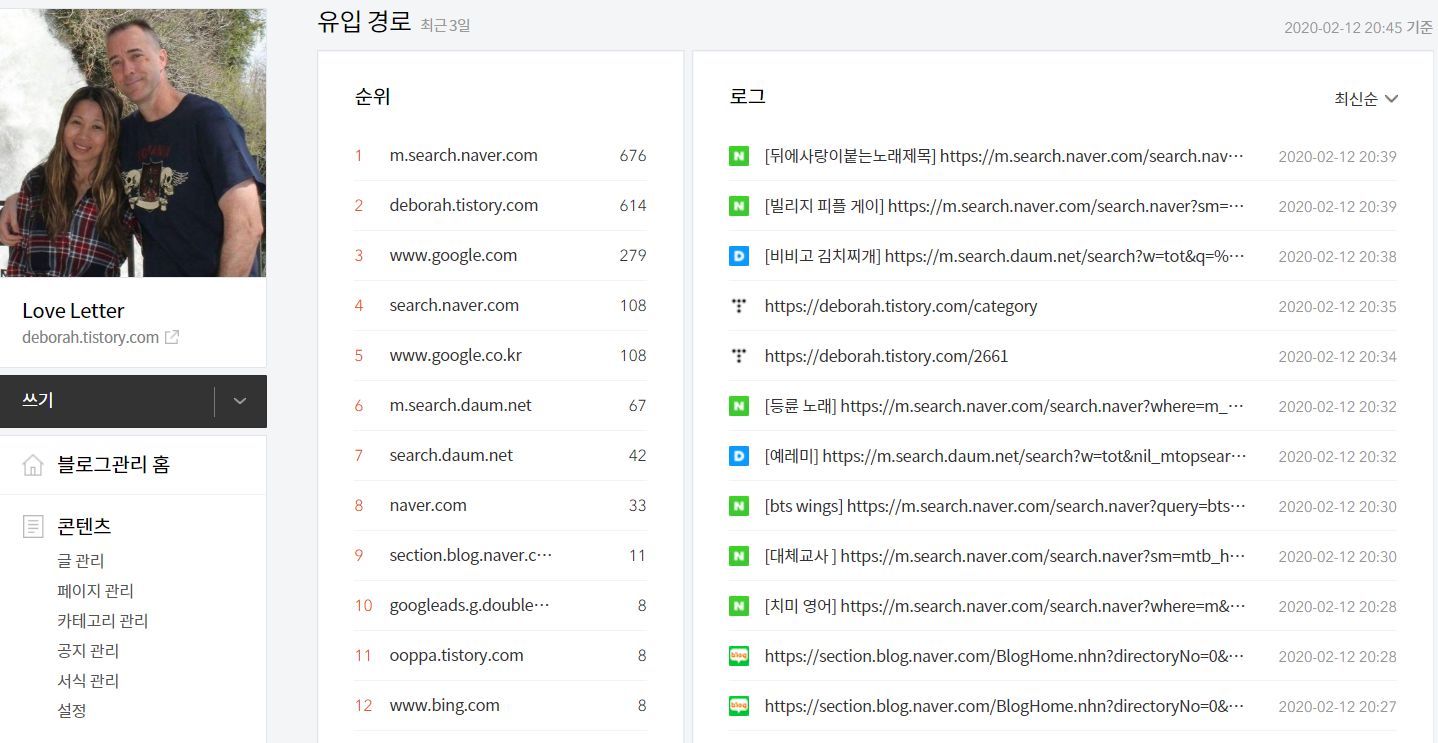Open 페이지 관리 menu item
This screenshot has height=743, width=1438.
point(96,591)
